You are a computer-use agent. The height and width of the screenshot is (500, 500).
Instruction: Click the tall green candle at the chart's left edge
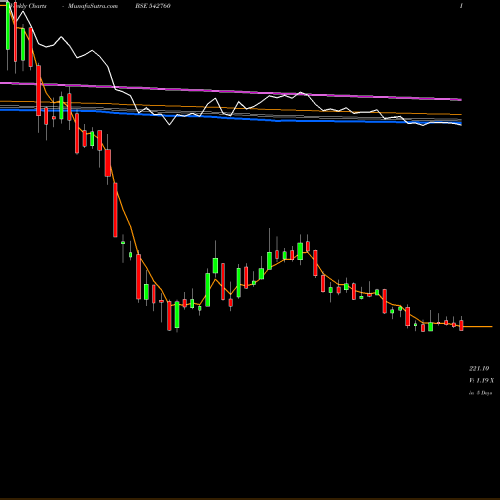click(x=8, y=25)
